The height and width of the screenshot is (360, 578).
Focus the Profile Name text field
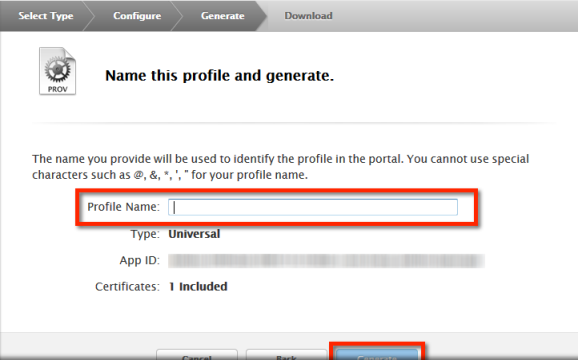point(313,207)
